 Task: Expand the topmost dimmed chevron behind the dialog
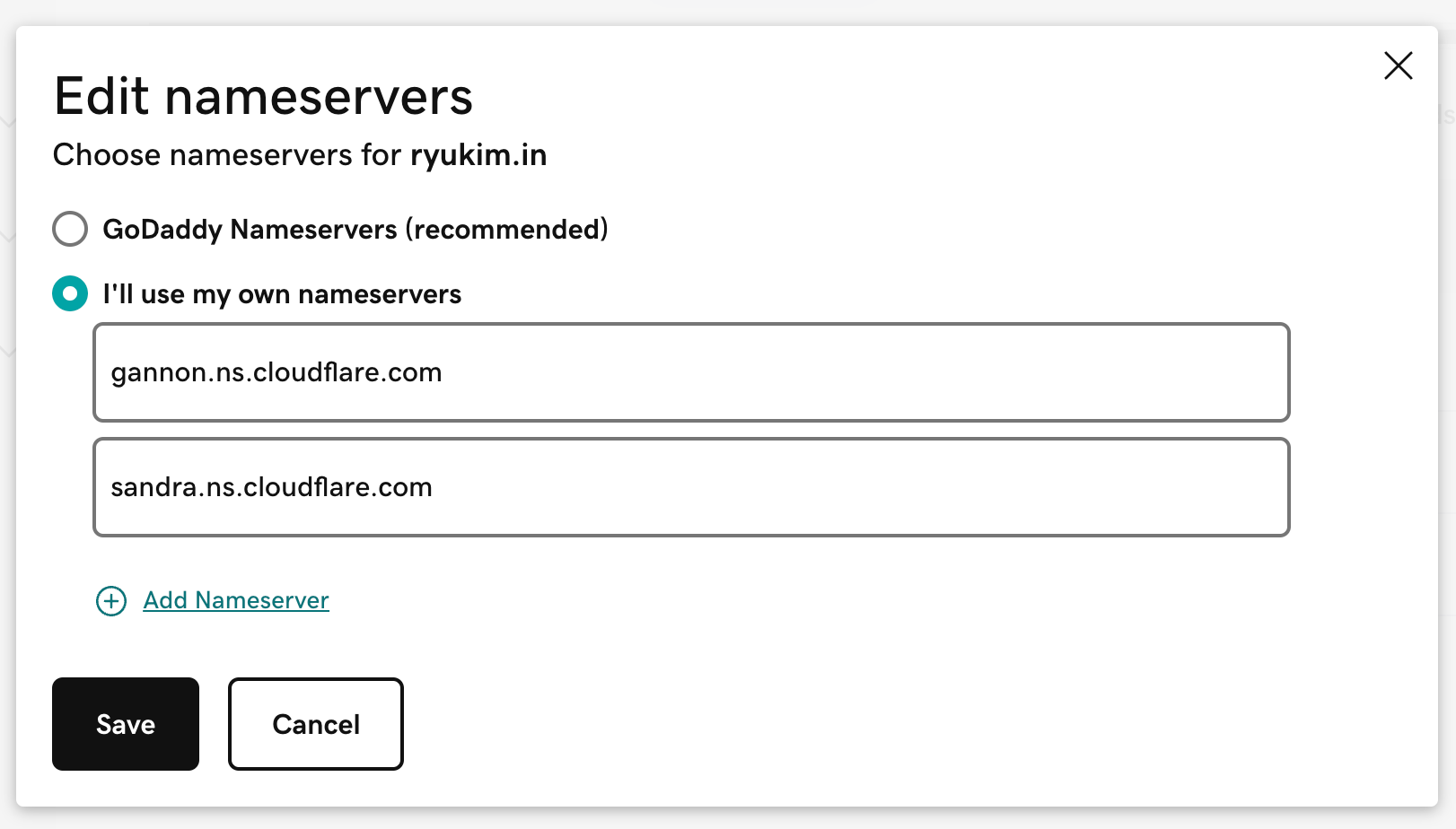click(8, 121)
